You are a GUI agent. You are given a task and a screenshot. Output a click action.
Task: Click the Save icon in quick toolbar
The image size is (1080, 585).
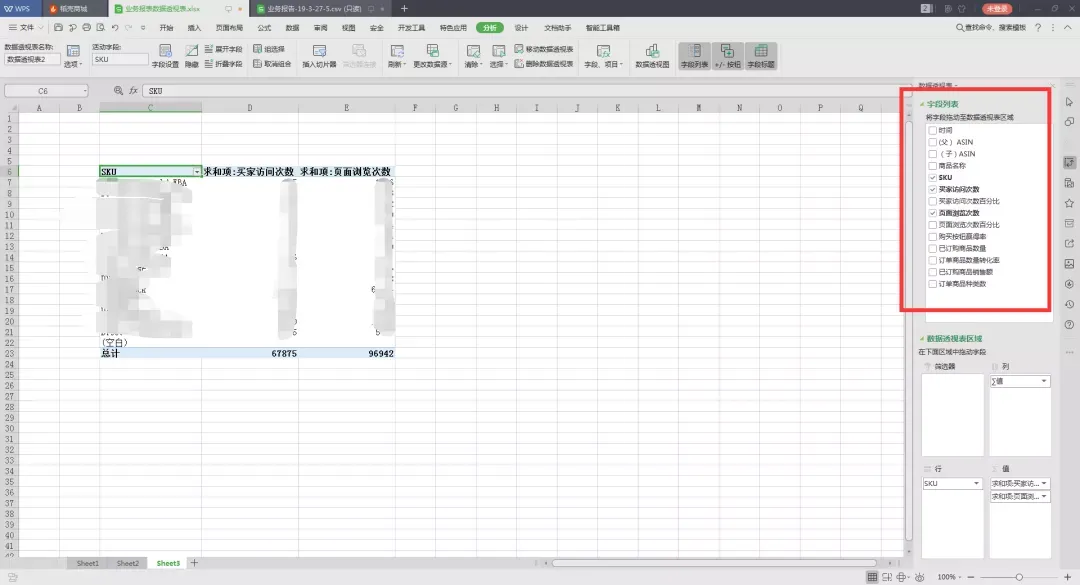point(59,28)
